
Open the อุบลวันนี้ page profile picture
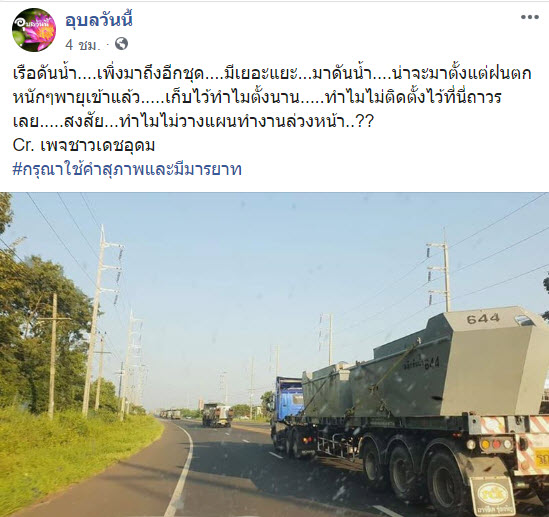34,30
